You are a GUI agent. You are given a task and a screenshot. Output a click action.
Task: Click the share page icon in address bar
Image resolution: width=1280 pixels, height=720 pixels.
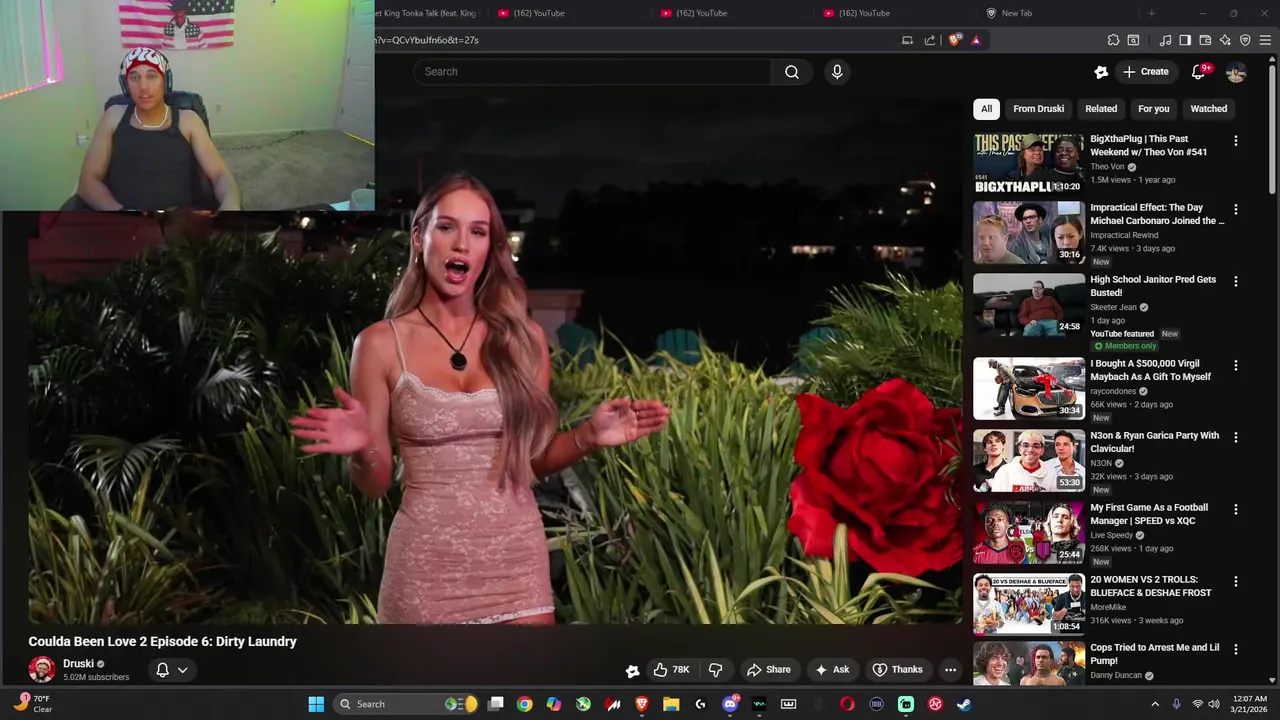pos(930,40)
